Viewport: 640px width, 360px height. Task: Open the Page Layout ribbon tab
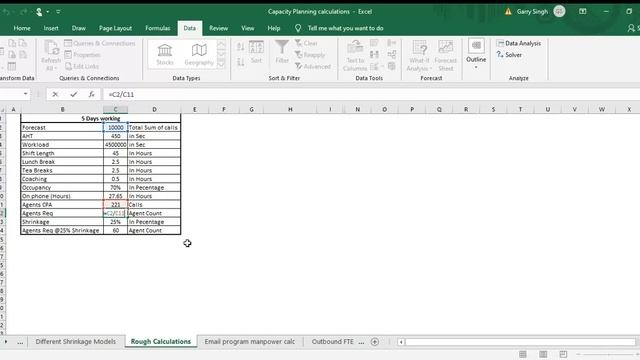click(115, 28)
